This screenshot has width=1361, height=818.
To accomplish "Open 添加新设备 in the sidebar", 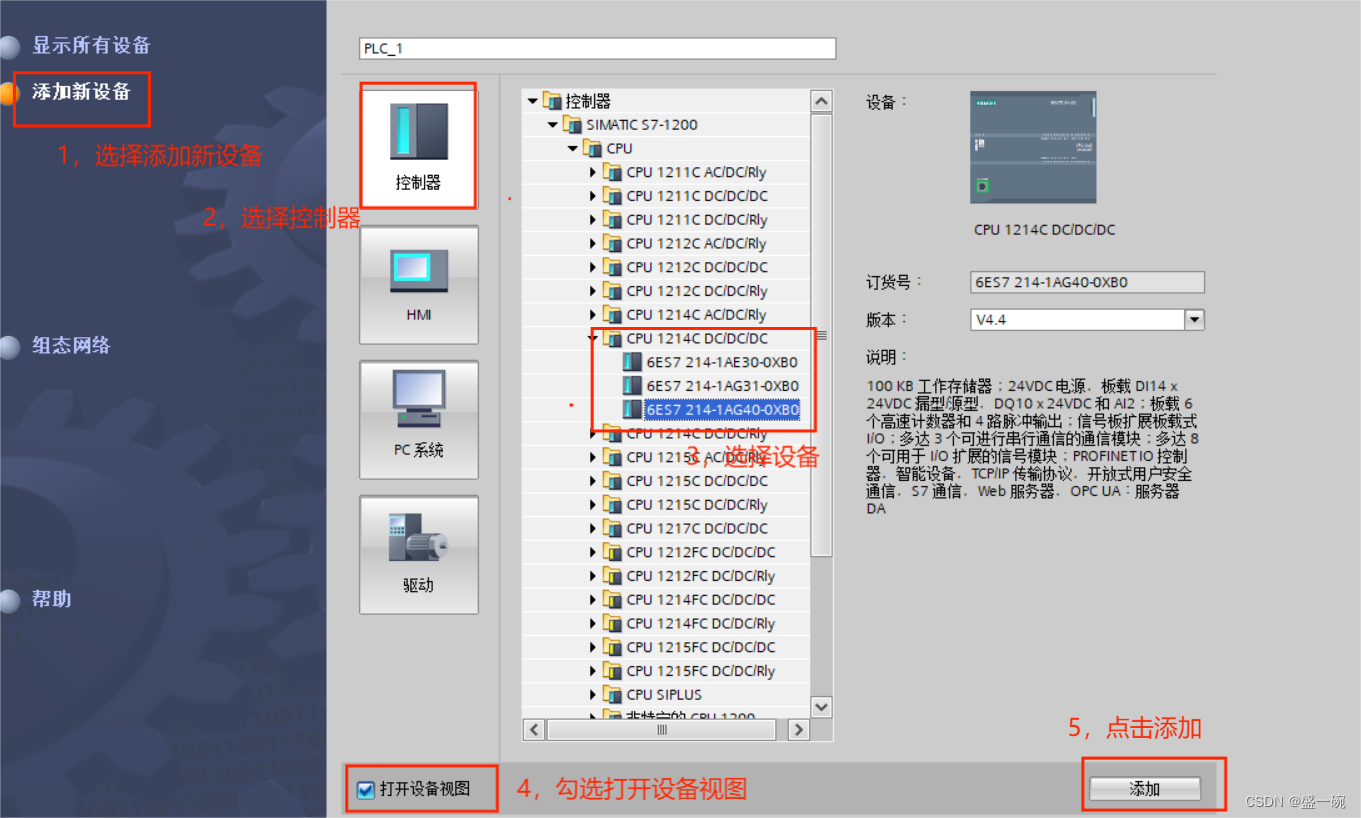I will (81, 92).
